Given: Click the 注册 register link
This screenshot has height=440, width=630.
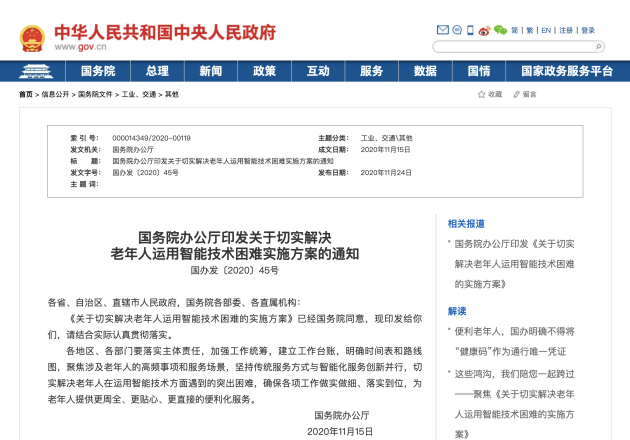Looking at the screenshot, I should pos(567,30).
